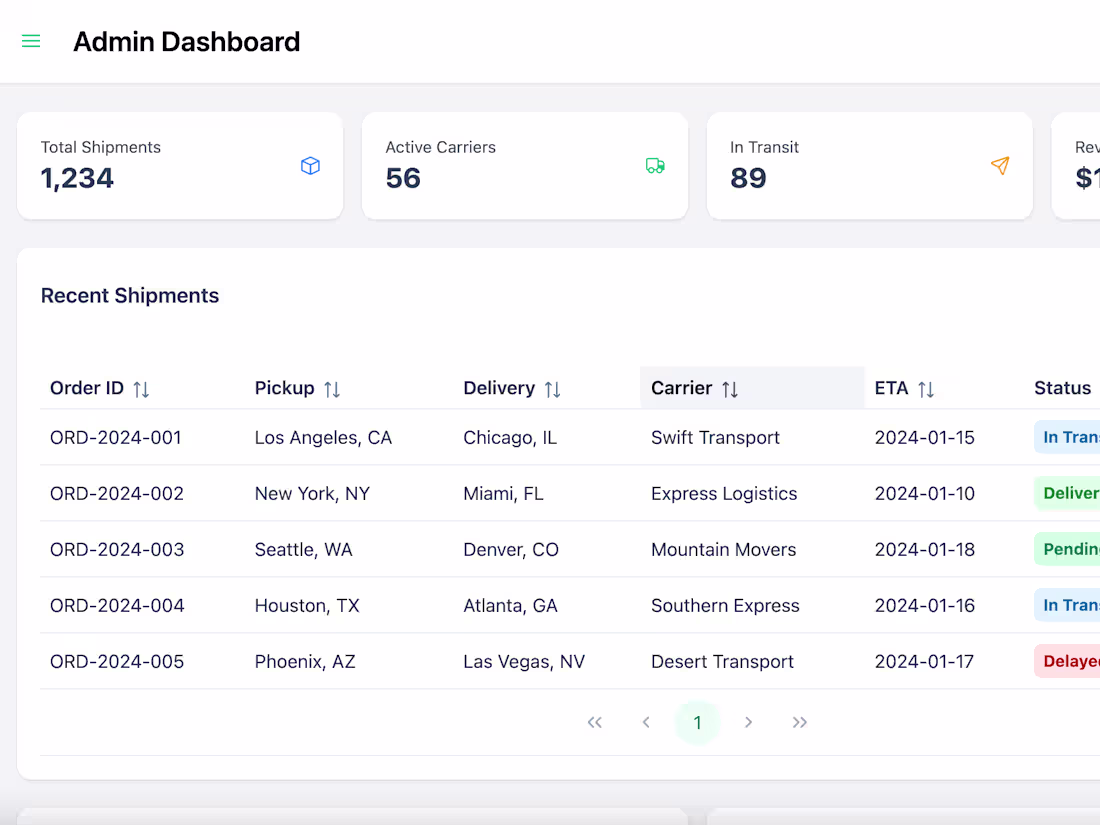Click the Express Logistics carrier cell
Image resolution: width=1100 pixels, height=825 pixels.
coord(724,493)
